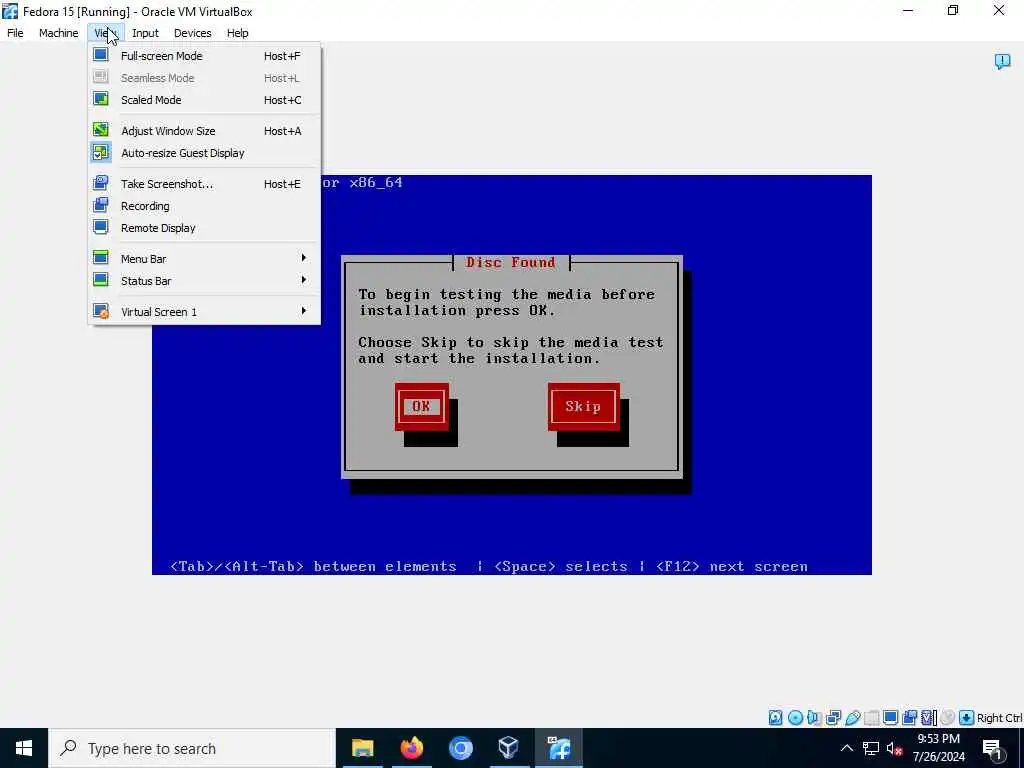This screenshot has height=768, width=1024.
Task: Open the File menu
Action: click(x=15, y=33)
